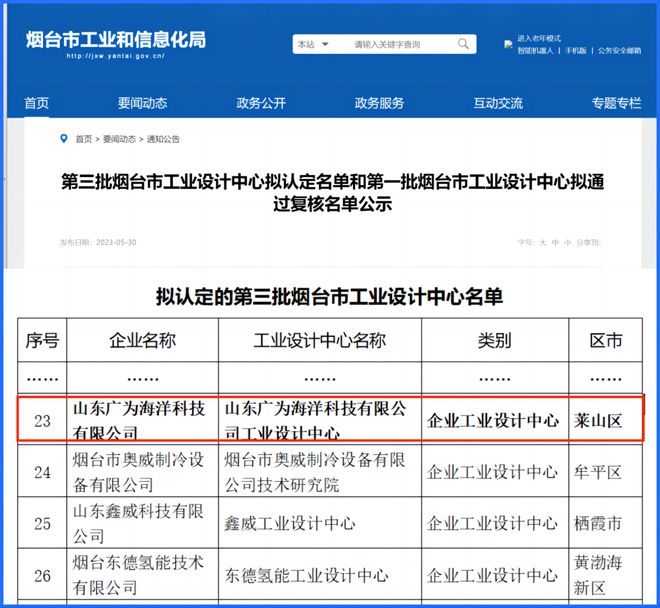660x608 pixels.
Task: Click the icon beside 进入老年模式
Action: pyautogui.click(x=508, y=44)
